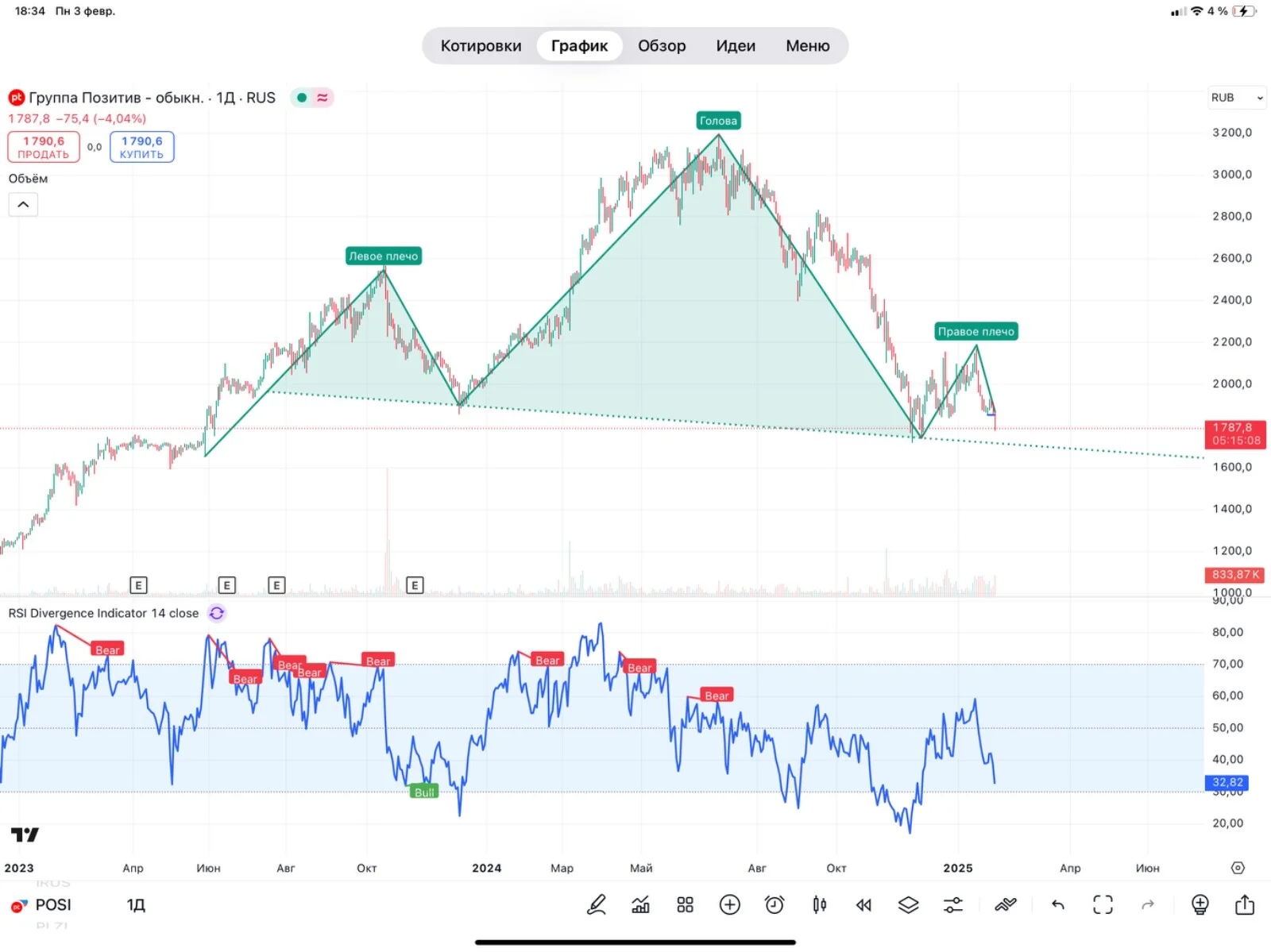This screenshot has height=952, width=1271.
Task: Tap the circled plus compare symbol icon
Action: coord(729,904)
